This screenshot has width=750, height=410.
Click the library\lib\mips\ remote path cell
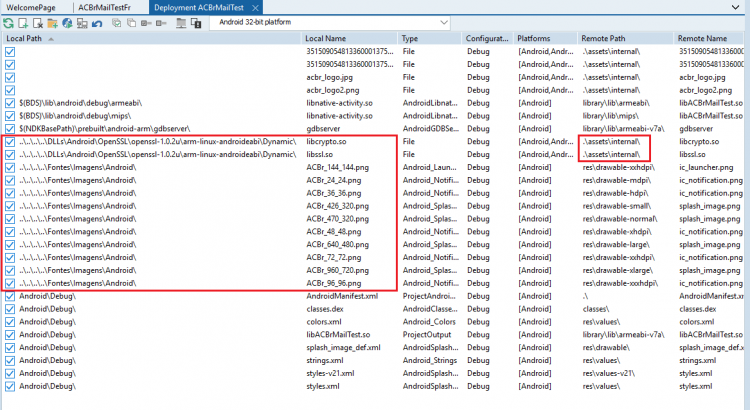[x=610, y=116]
